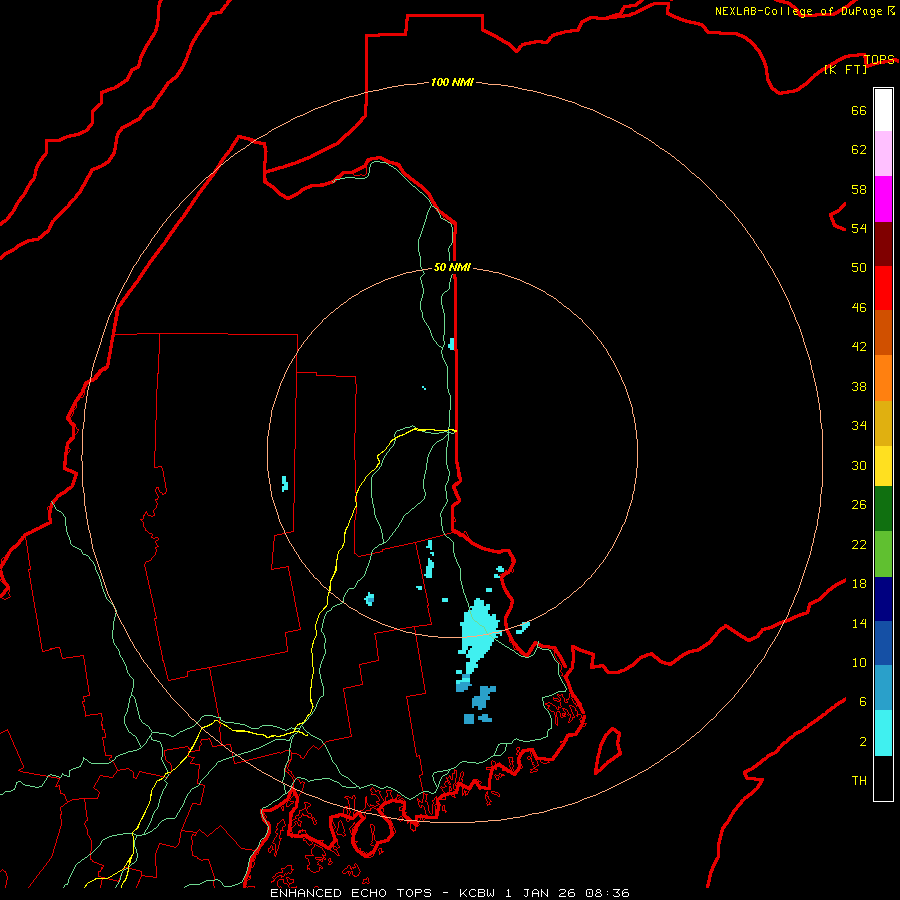The image size is (900, 900).
Task: Click the 50 legend value
Action: (x=859, y=268)
